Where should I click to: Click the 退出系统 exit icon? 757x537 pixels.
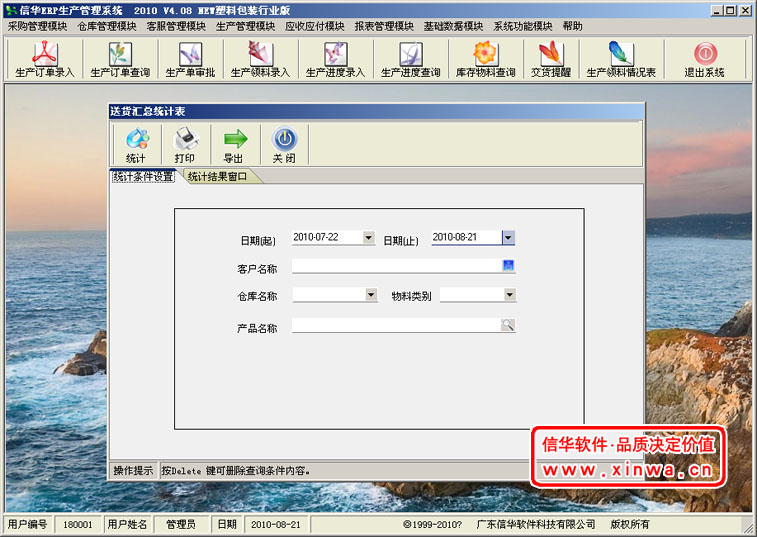pos(704,59)
